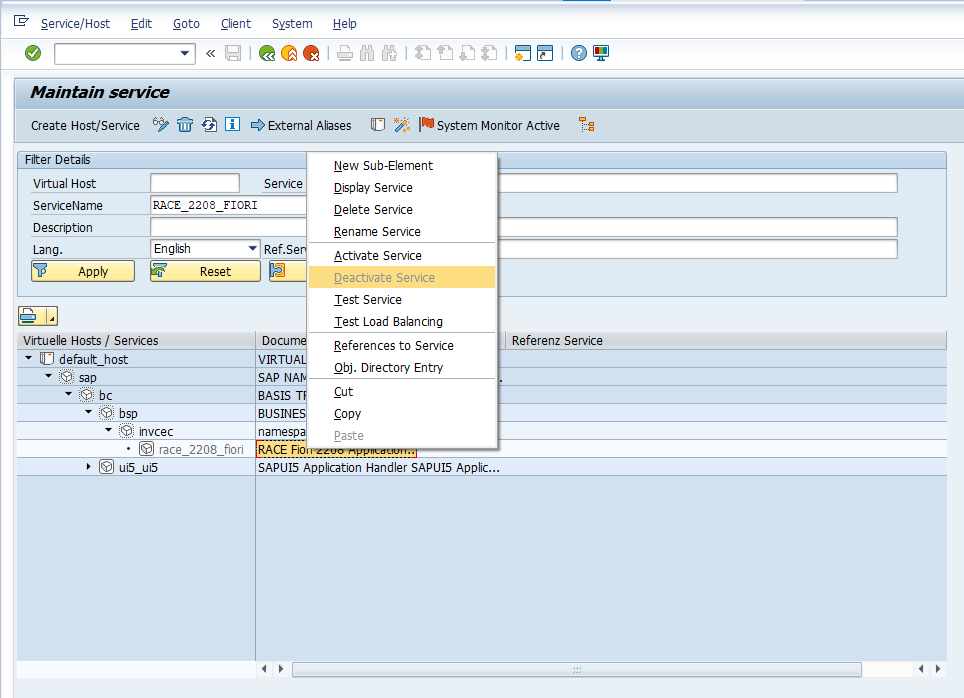Click the magic wand icon
The height and width of the screenshot is (698, 964).
(x=401, y=125)
